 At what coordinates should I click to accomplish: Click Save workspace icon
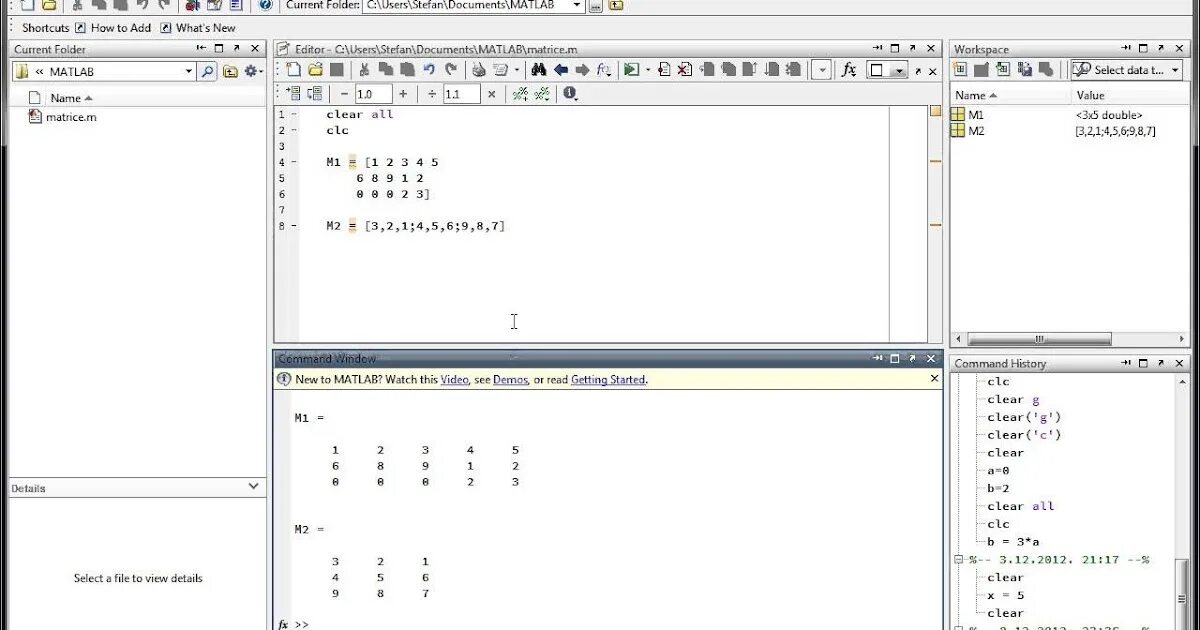pyautogui.click(x=1025, y=70)
